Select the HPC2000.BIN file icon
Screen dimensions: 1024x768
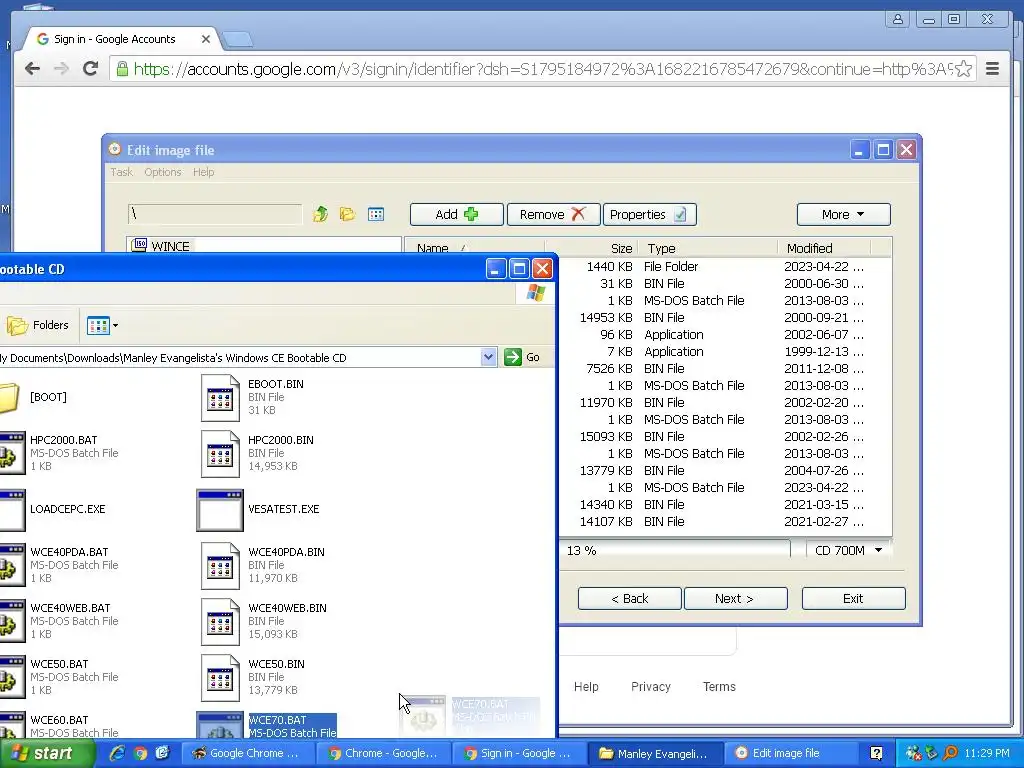220,453
